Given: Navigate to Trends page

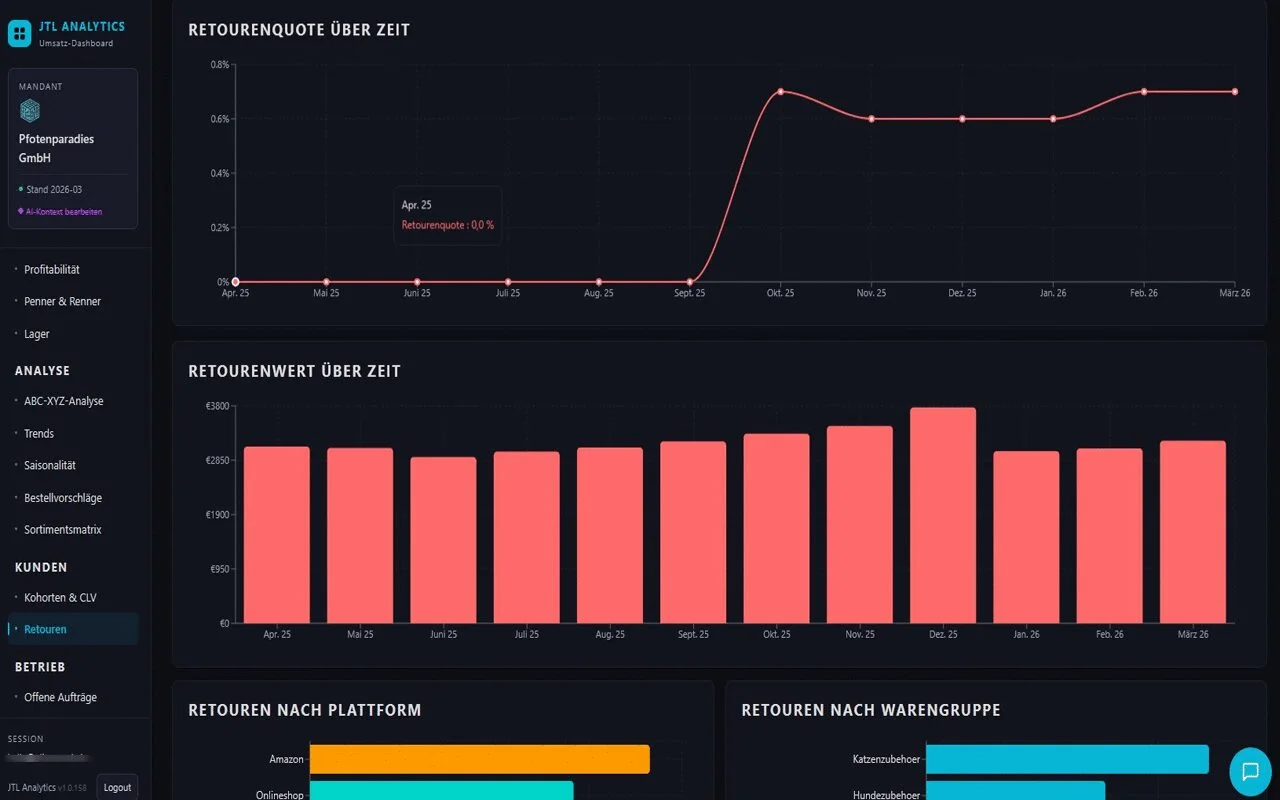Looking at the screenshot, I should 39,434.
